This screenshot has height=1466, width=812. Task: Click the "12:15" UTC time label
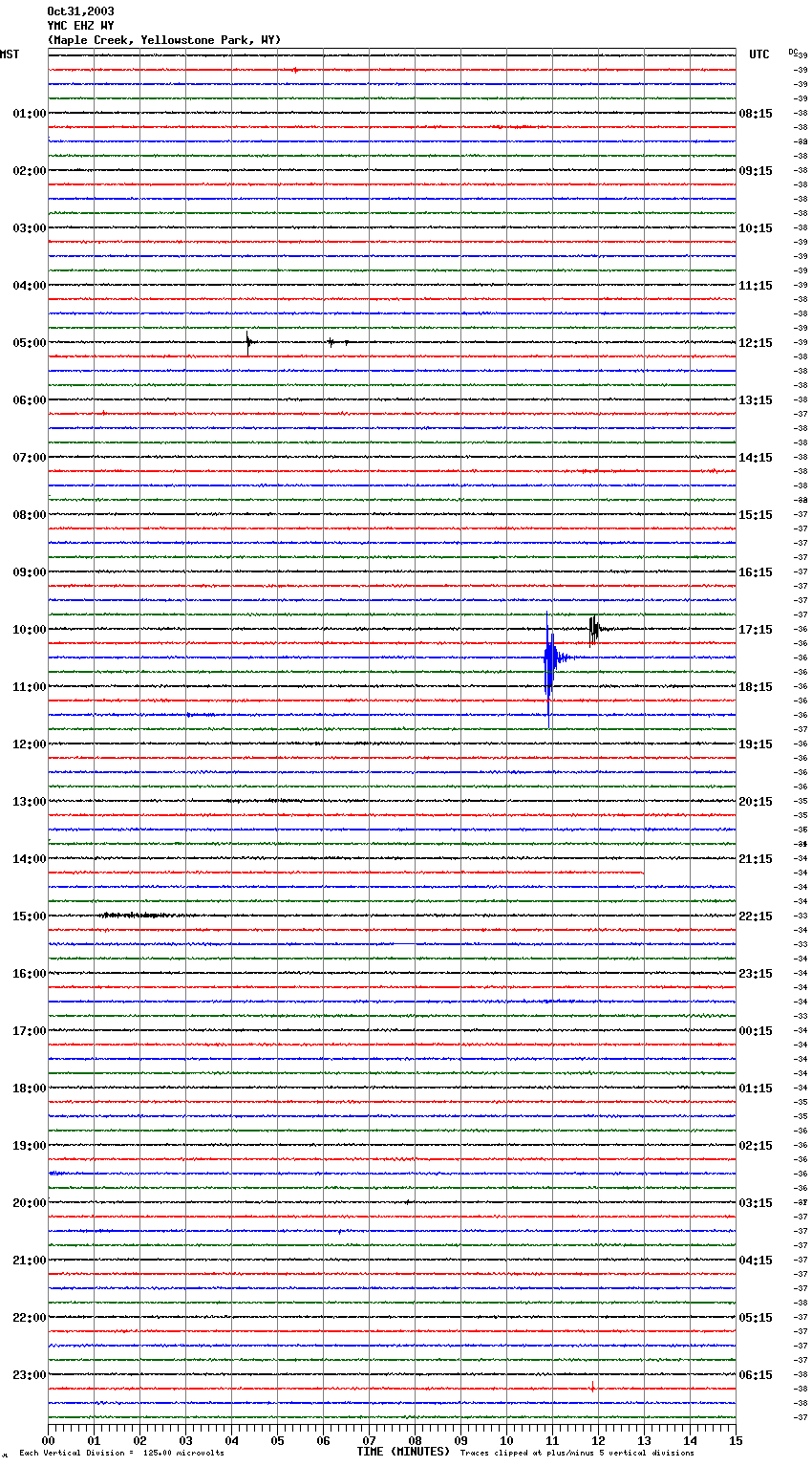pos(756,343)
